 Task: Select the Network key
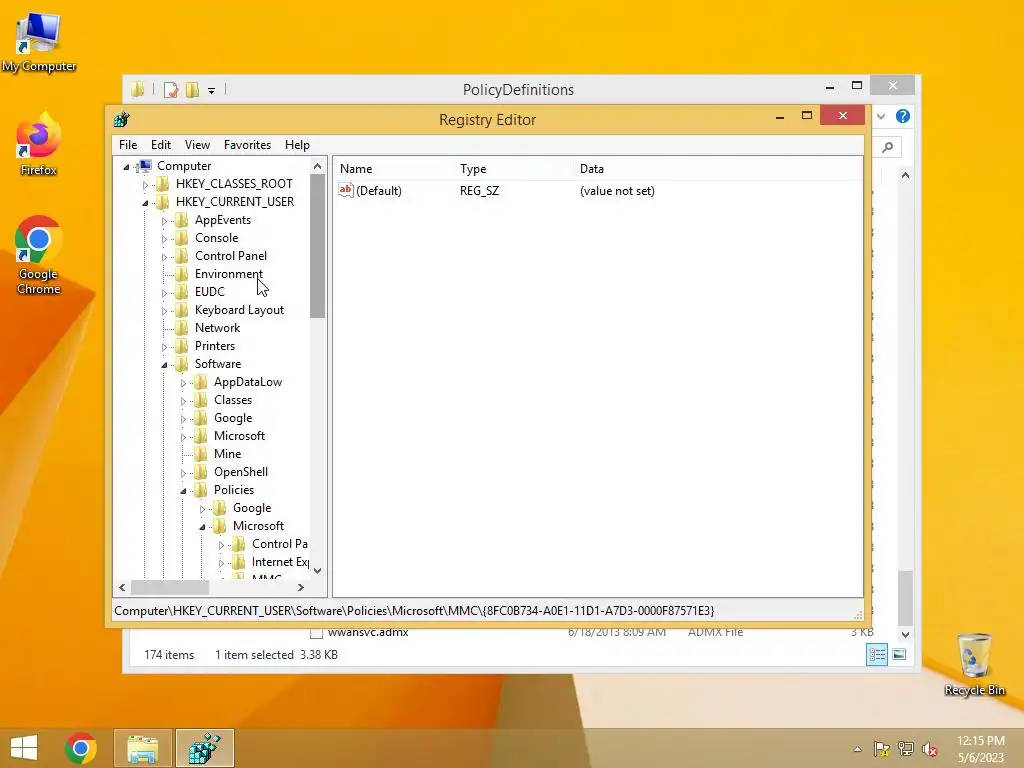[217, 328]
